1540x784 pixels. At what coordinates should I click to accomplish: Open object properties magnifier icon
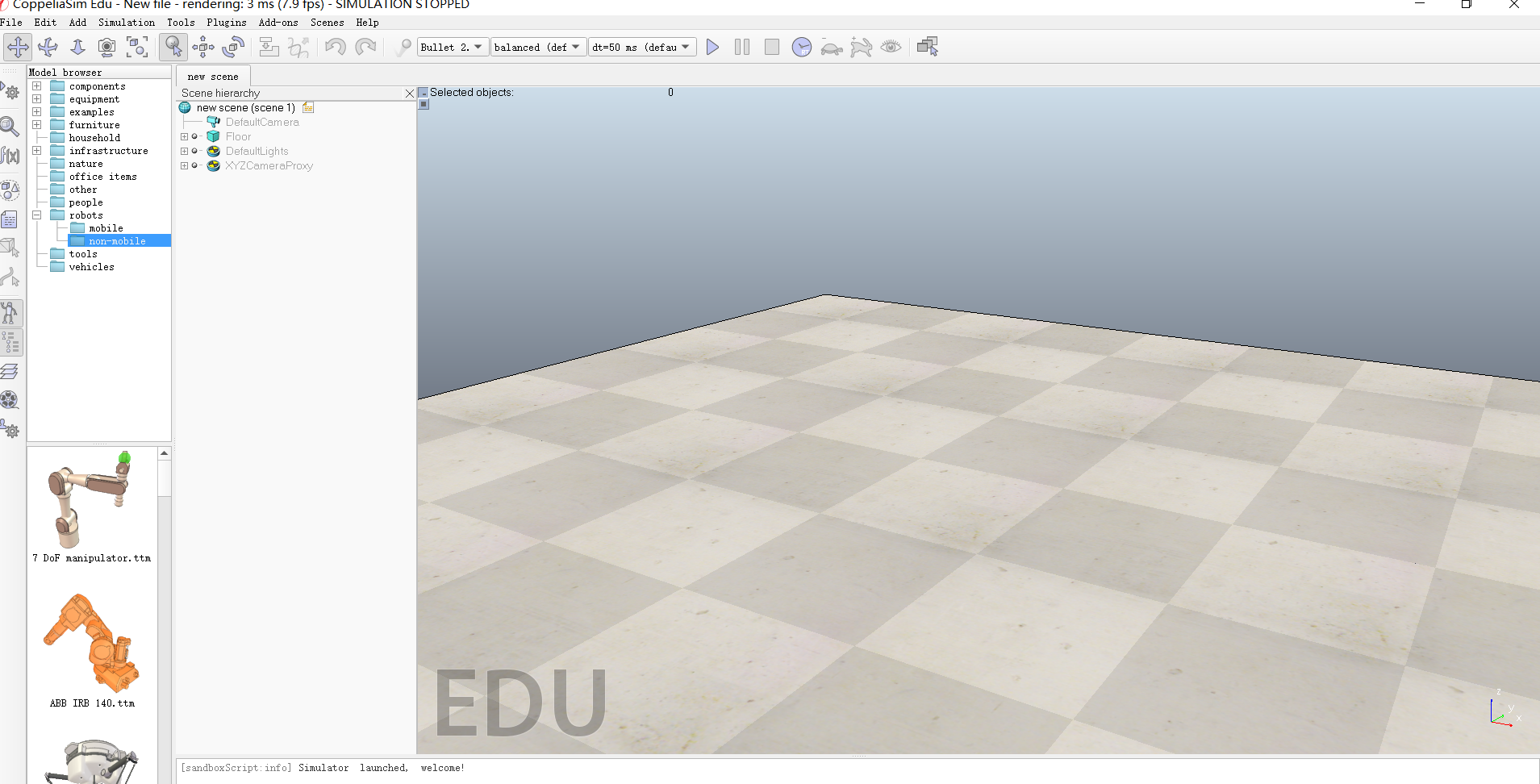(x=10, y=126)
